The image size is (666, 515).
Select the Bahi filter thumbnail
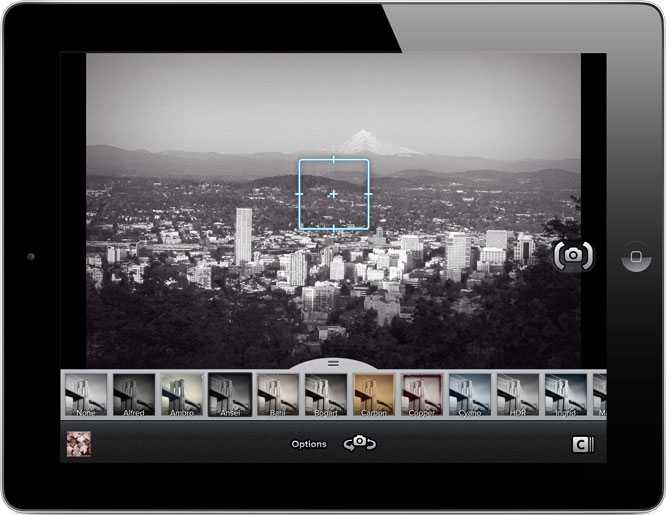click(x=278, y=394)
